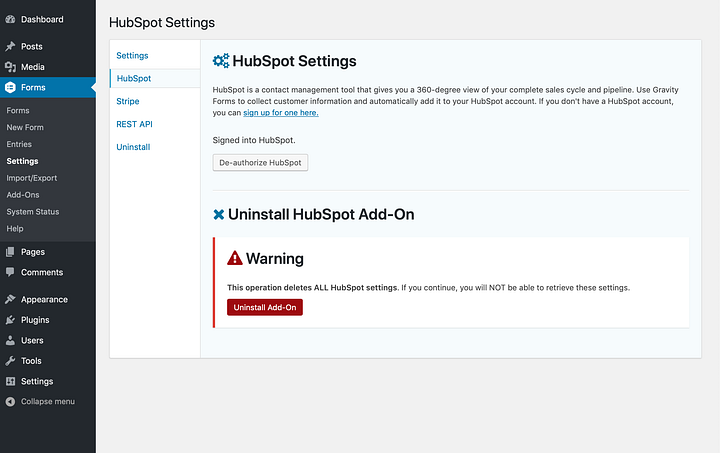This screenshot has height=453, width=720.
Task: Click the 'This operation deletes ALL HubSpot settings' text
Action: (312, 288)
